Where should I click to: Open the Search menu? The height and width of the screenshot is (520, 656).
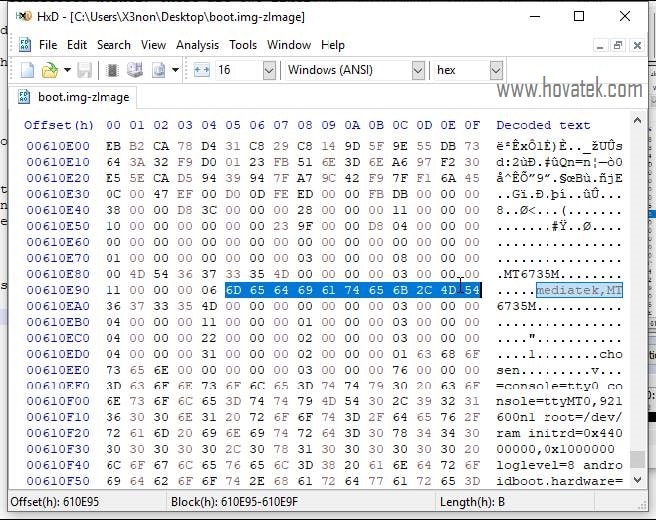(113, 45)
